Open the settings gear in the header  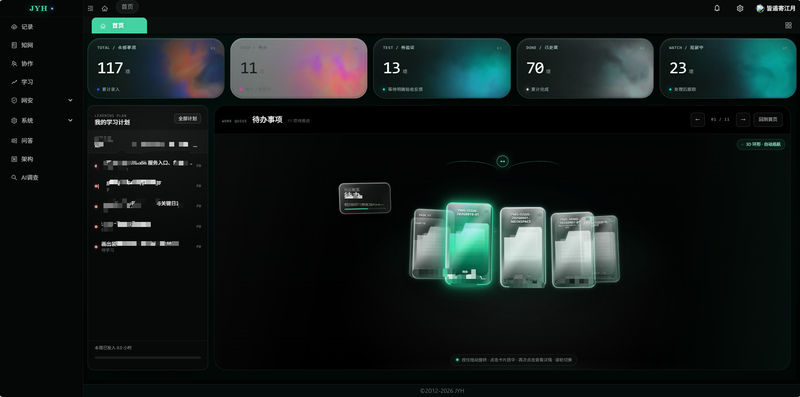[x=740, y=8]
